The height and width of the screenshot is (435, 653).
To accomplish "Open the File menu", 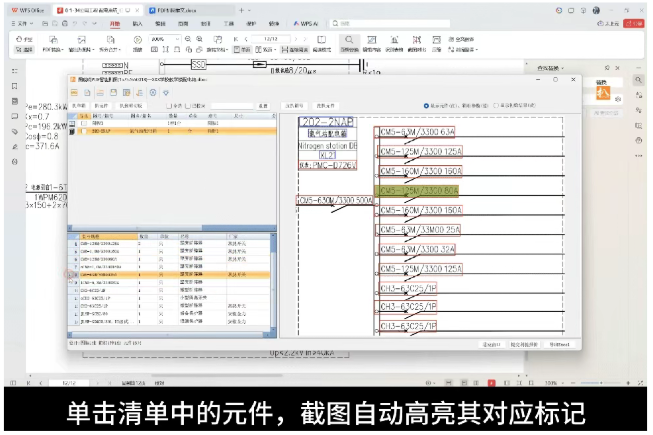I will coord(22,24).
